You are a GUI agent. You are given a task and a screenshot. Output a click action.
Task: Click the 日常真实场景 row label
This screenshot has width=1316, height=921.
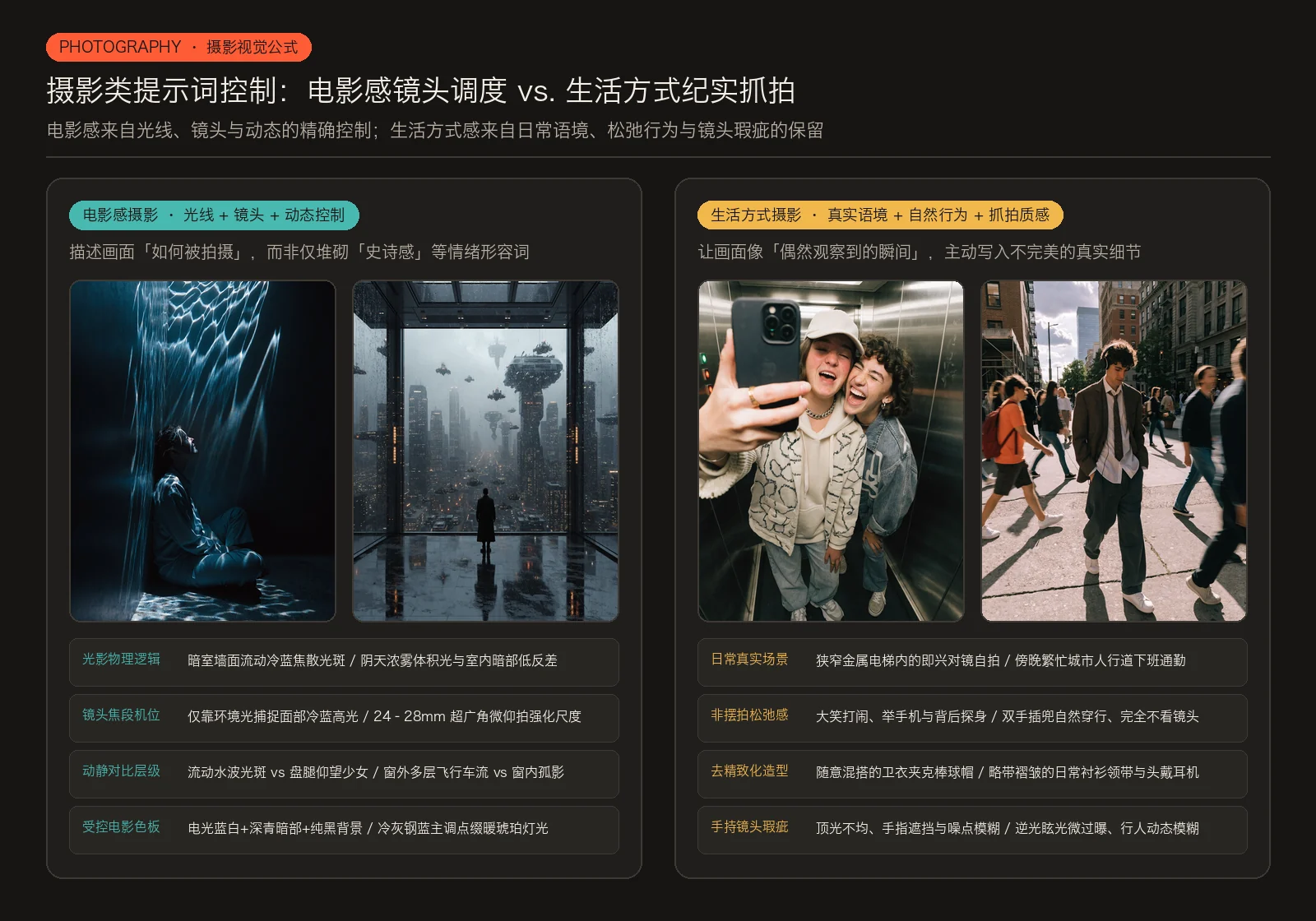click(x=749, y=660)
